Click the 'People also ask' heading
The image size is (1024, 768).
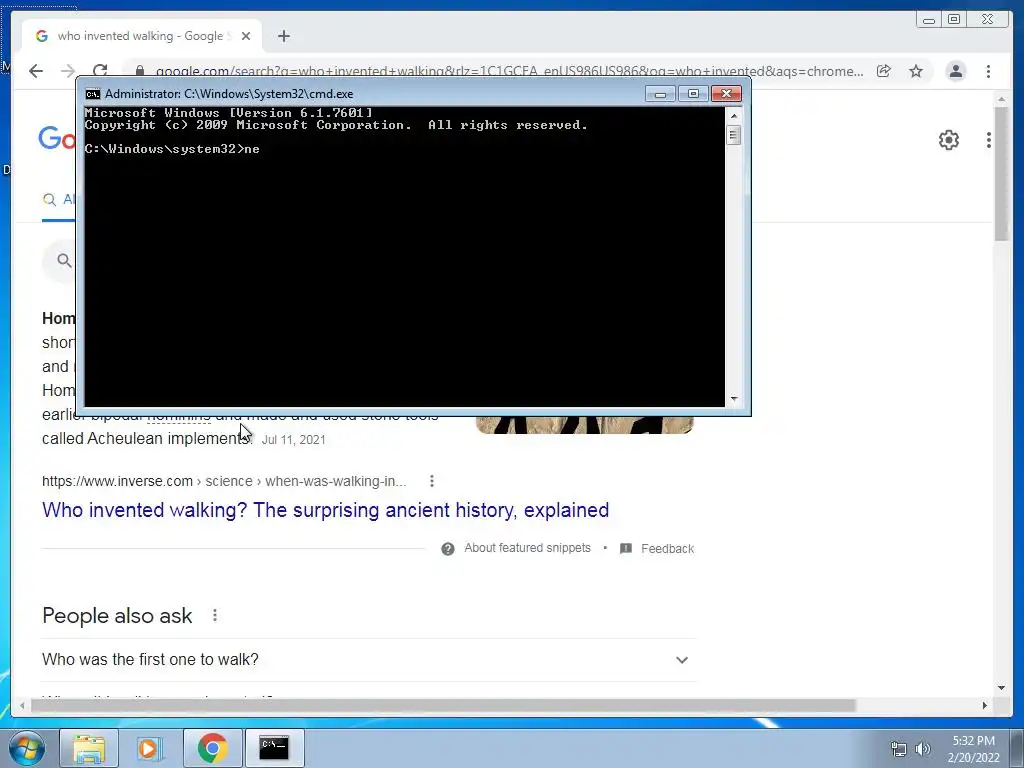(117, 615)
